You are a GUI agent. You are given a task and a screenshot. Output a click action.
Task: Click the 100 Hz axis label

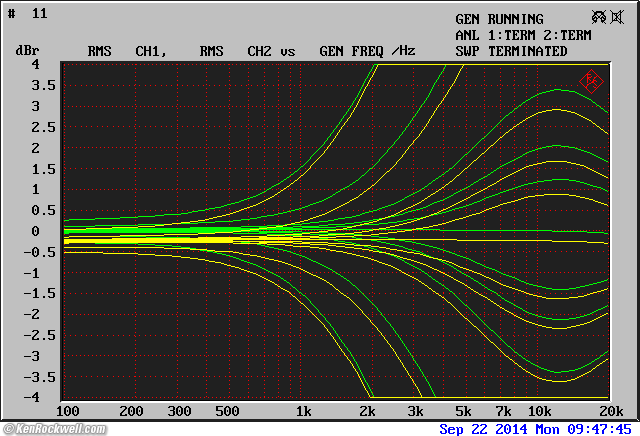click(68, 411)
